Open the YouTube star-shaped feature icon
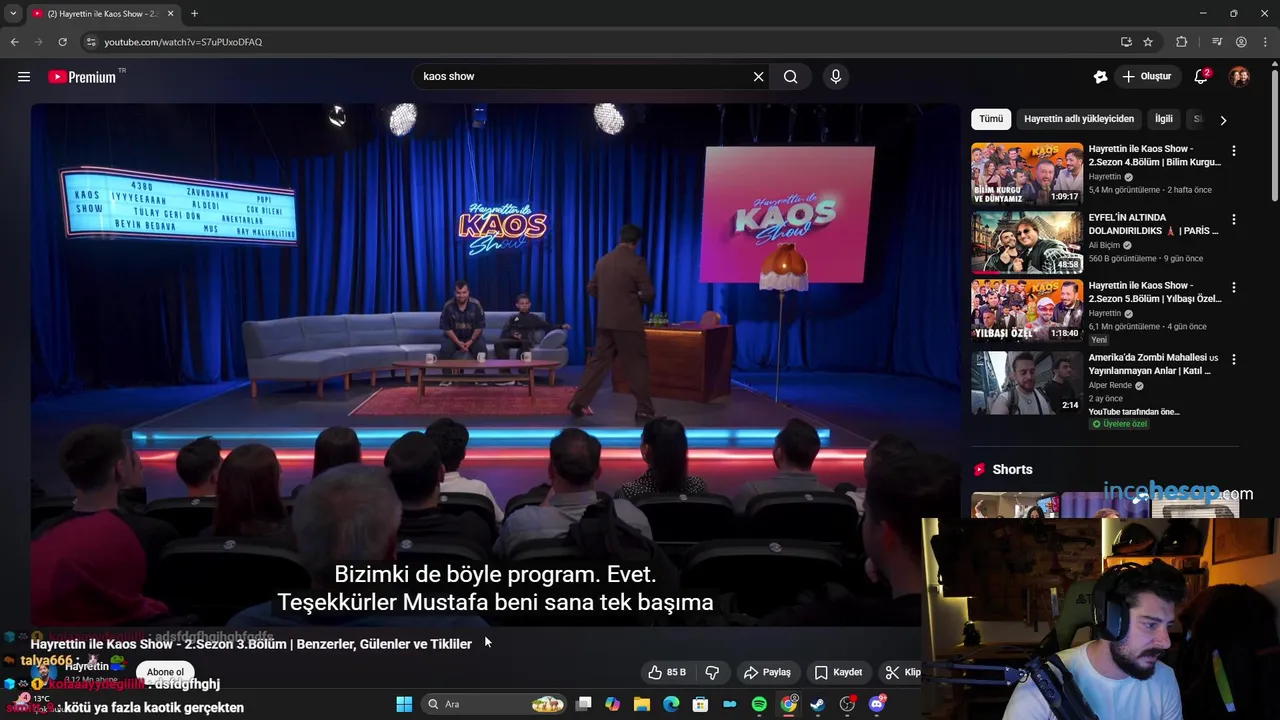 1101,77
